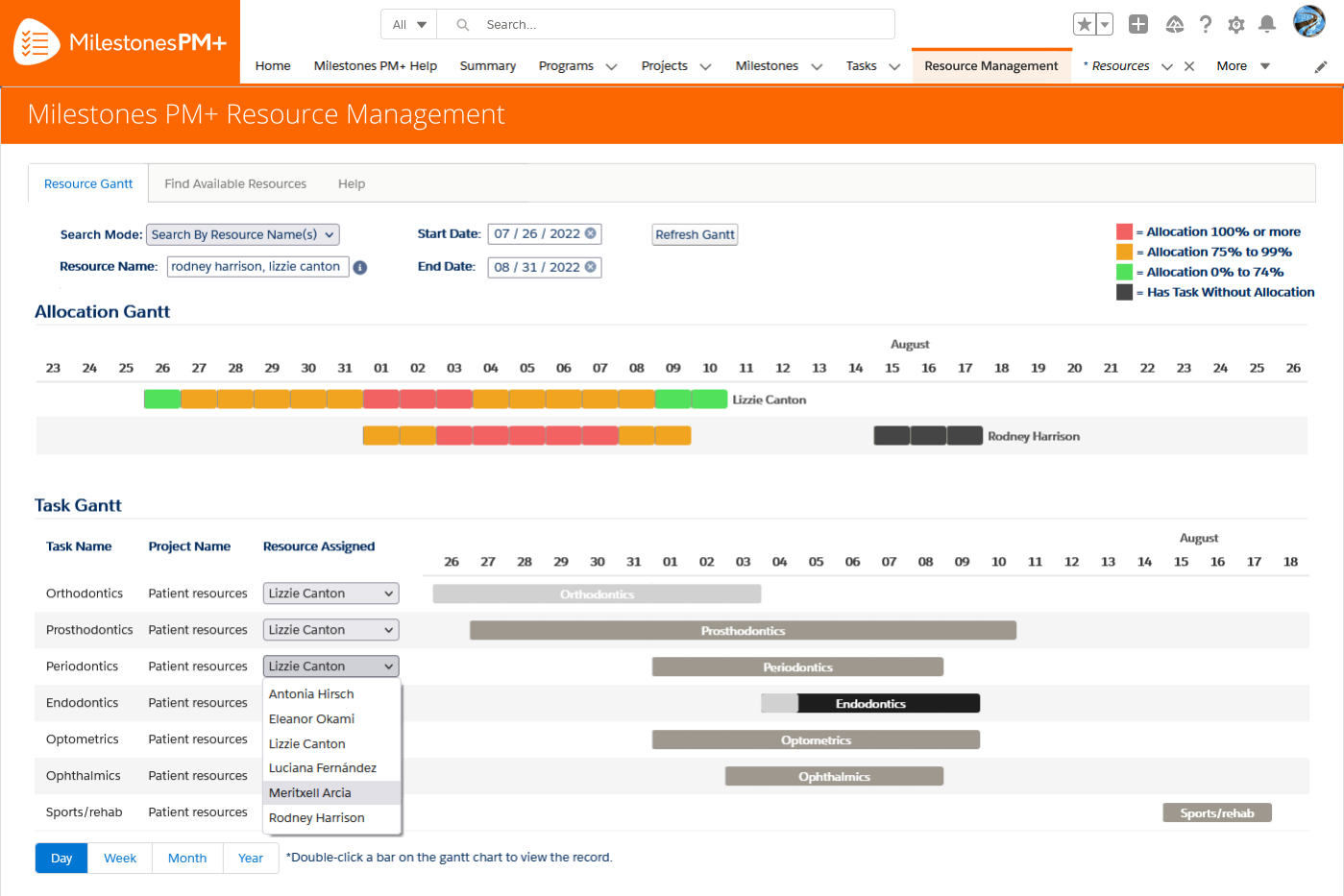Screen dimensions: 1344x896
Task: Switch to the Find Available Resources tab
Action: [x=234, y=183]
